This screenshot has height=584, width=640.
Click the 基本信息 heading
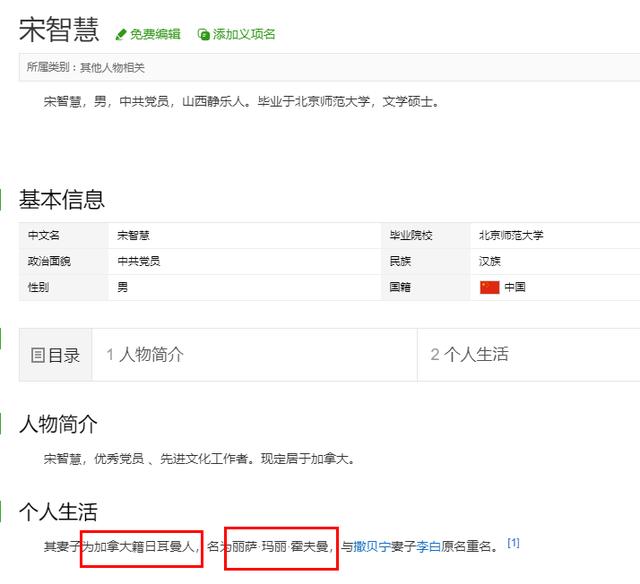point(62,200)
